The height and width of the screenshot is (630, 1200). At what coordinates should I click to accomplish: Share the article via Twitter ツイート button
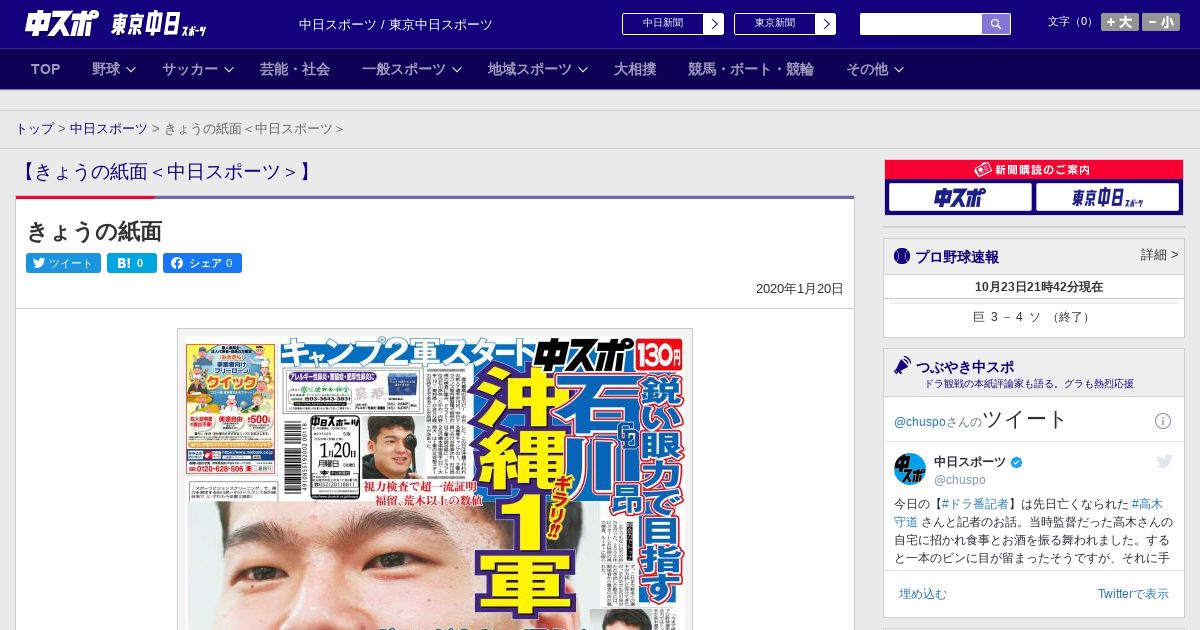point(63,263)
